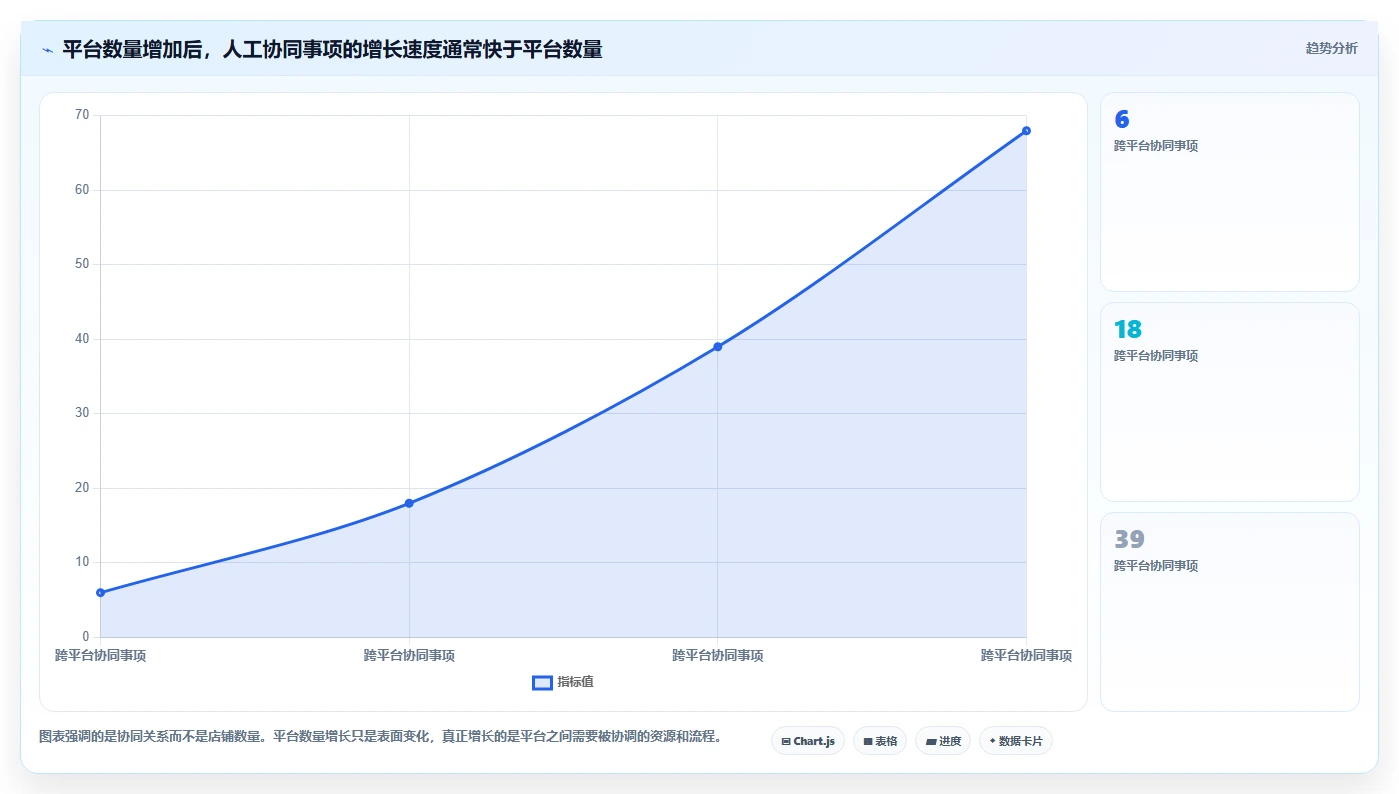Screen dimensions: 1399x794
Task: Click the y-axis label 30
Action: coord(82,413)
